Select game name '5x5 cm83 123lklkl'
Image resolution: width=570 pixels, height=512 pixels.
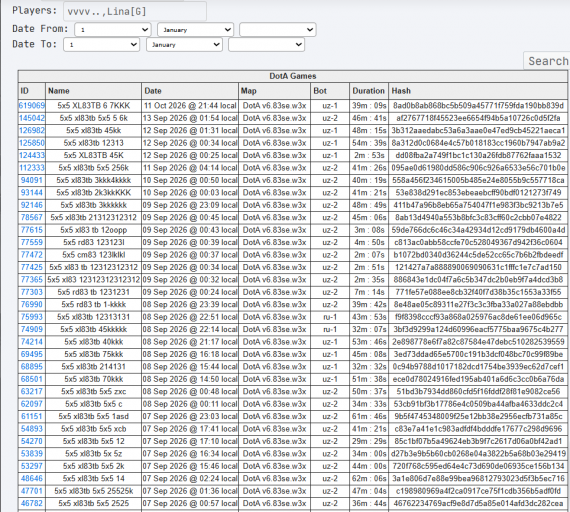tap(93, 255)
